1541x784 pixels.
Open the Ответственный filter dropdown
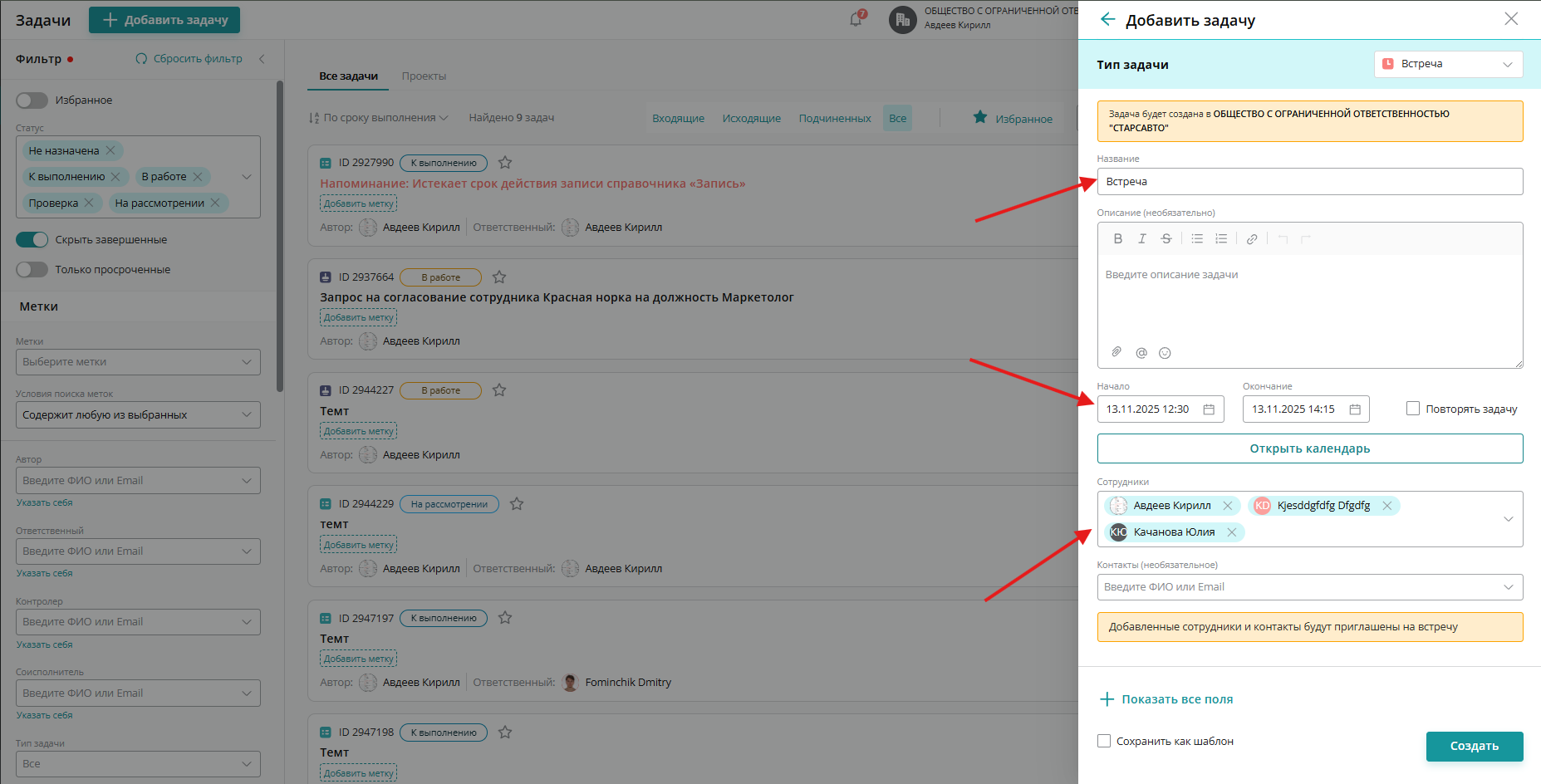coord(138,551)
